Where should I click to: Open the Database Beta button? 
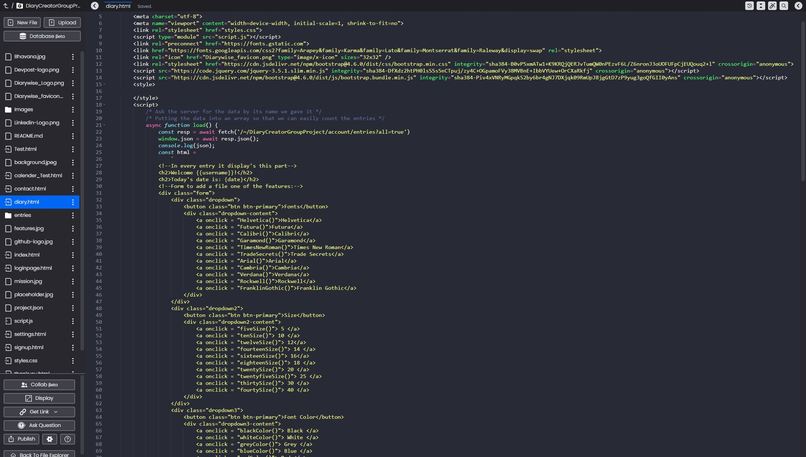click(42, 36)
